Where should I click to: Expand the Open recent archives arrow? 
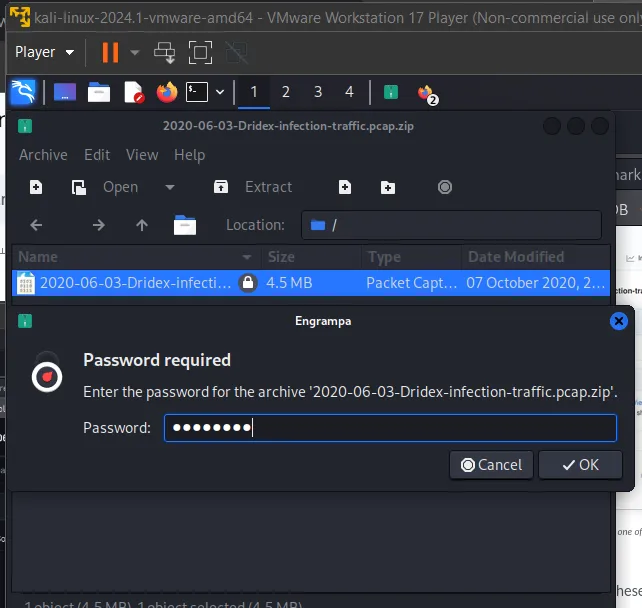170,188
